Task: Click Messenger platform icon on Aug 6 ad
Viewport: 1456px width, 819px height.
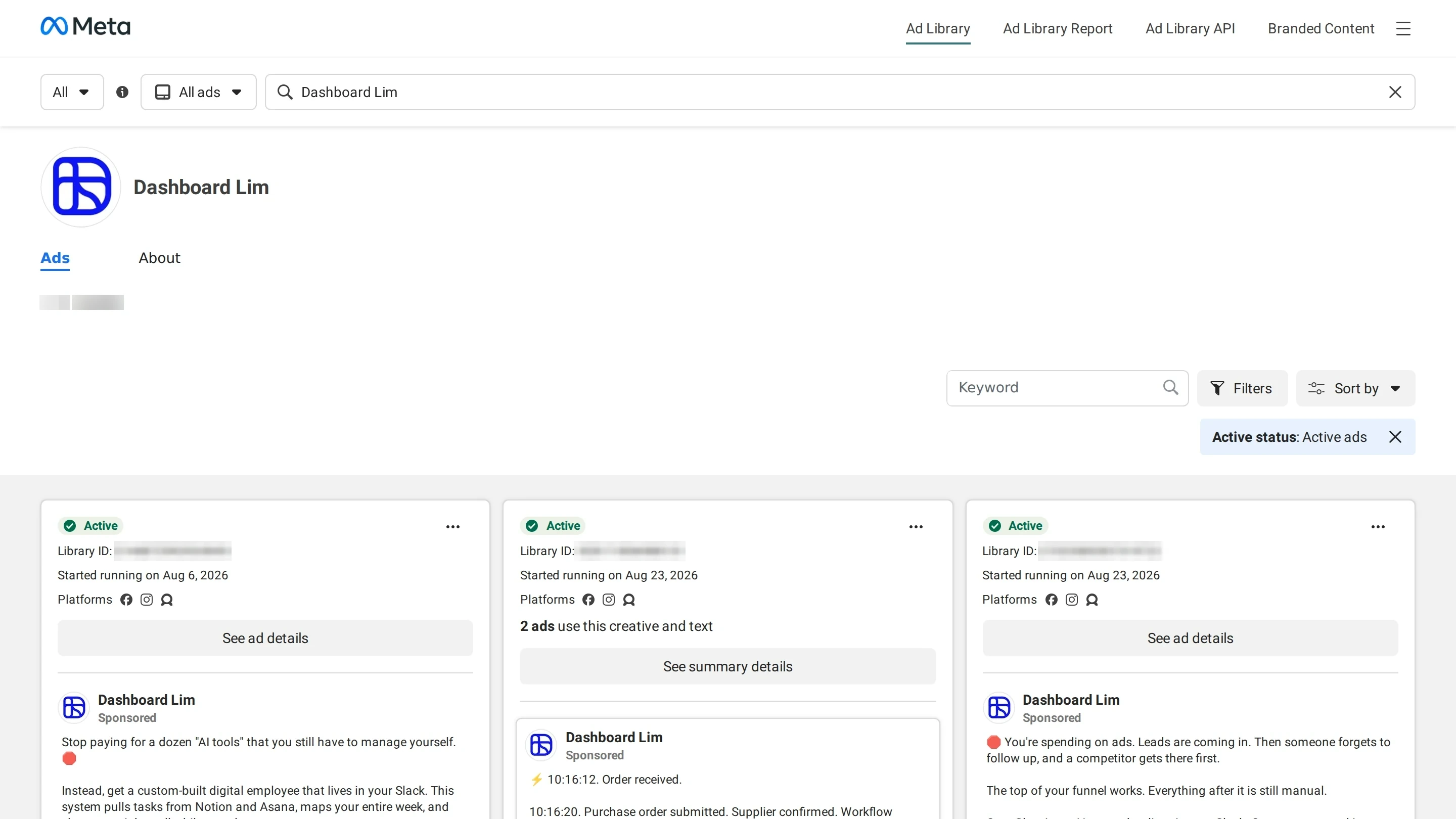Action: coord(167,600)
